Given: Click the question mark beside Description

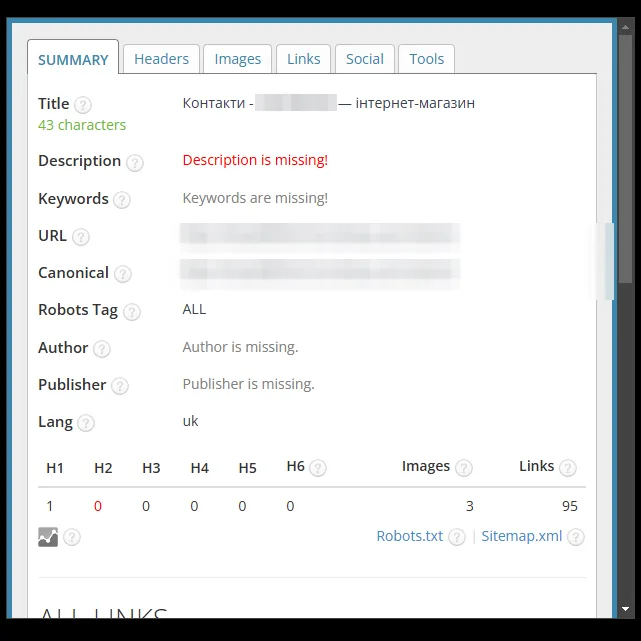Looking at the screenshot, I should 134,162.
